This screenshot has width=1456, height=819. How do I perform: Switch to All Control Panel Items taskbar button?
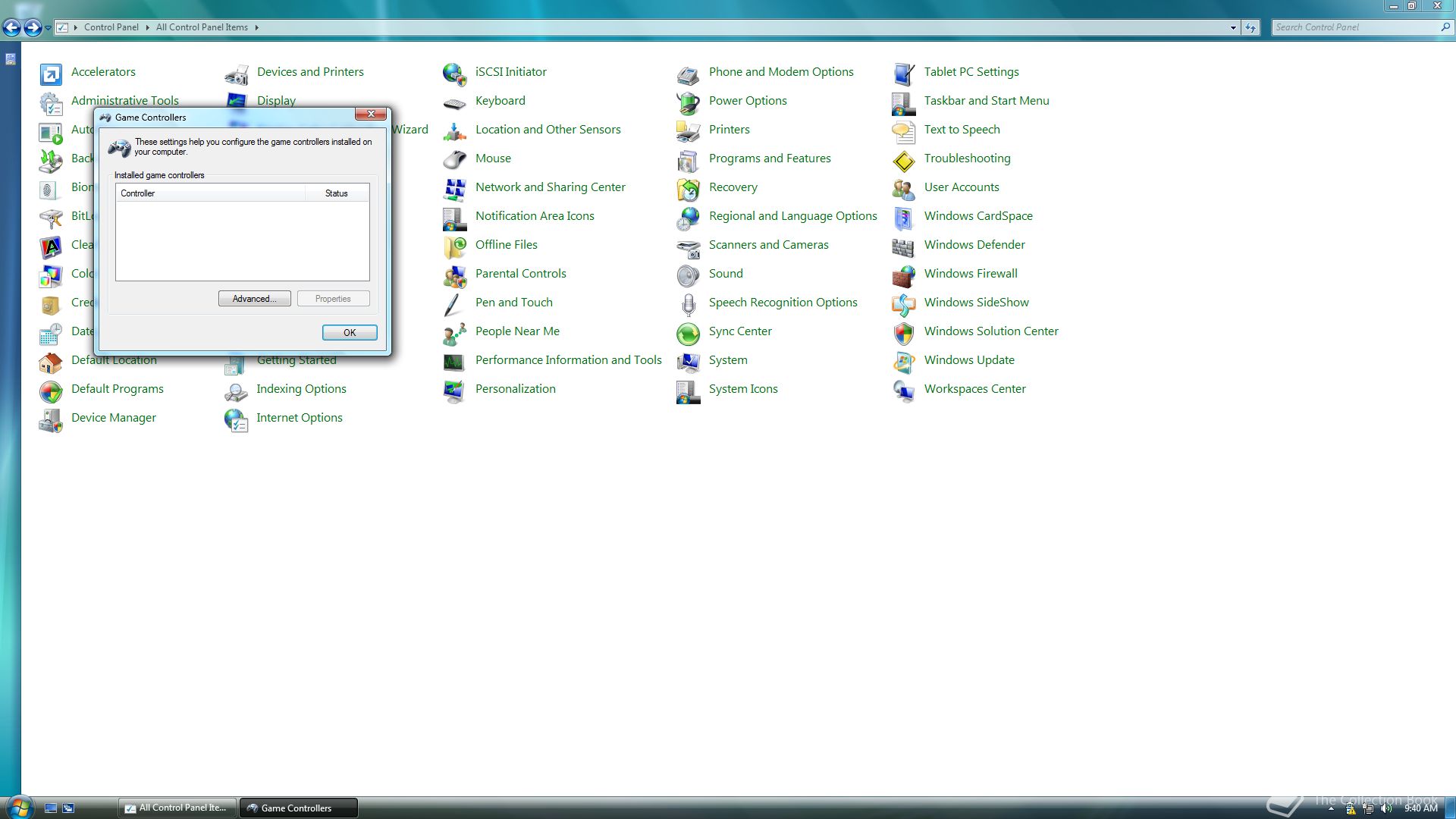(x=177, y=808)
